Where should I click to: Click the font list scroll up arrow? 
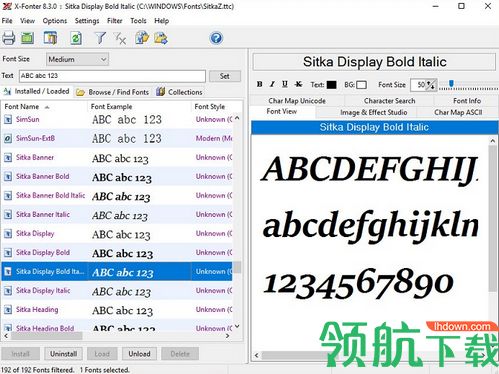(237, 118)
